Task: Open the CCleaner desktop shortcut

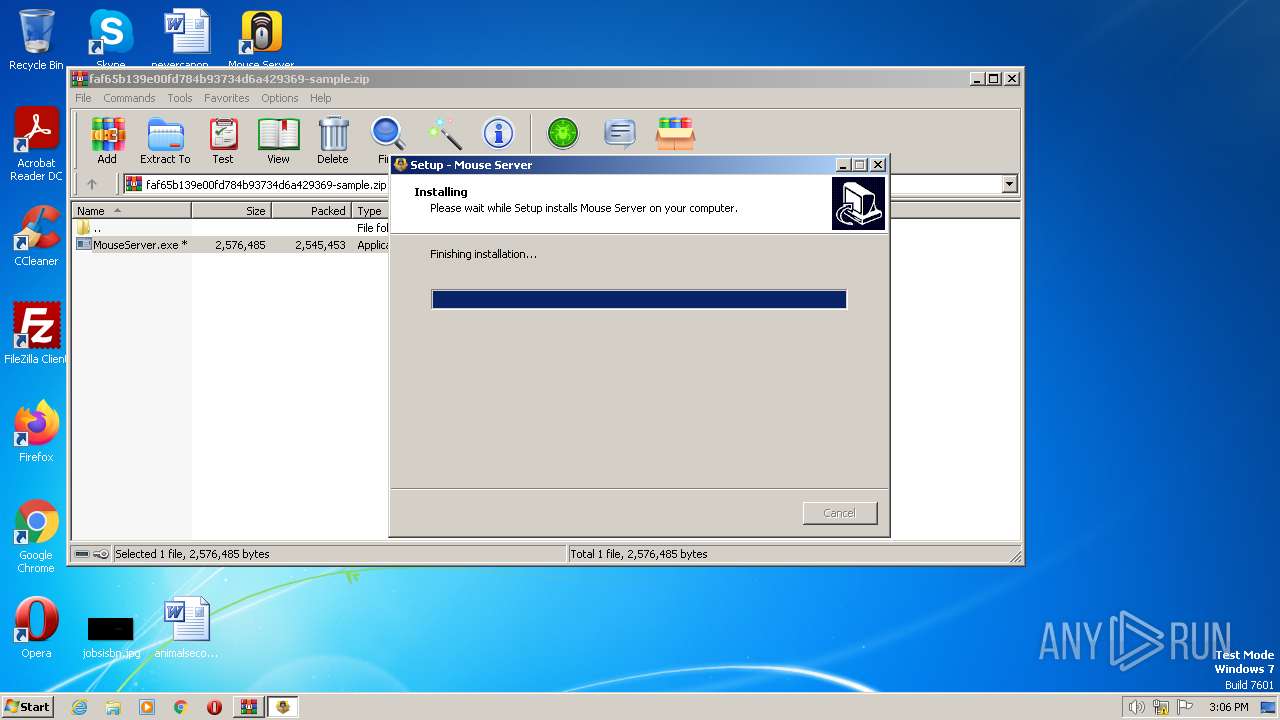Action: [x=36, y=237]
